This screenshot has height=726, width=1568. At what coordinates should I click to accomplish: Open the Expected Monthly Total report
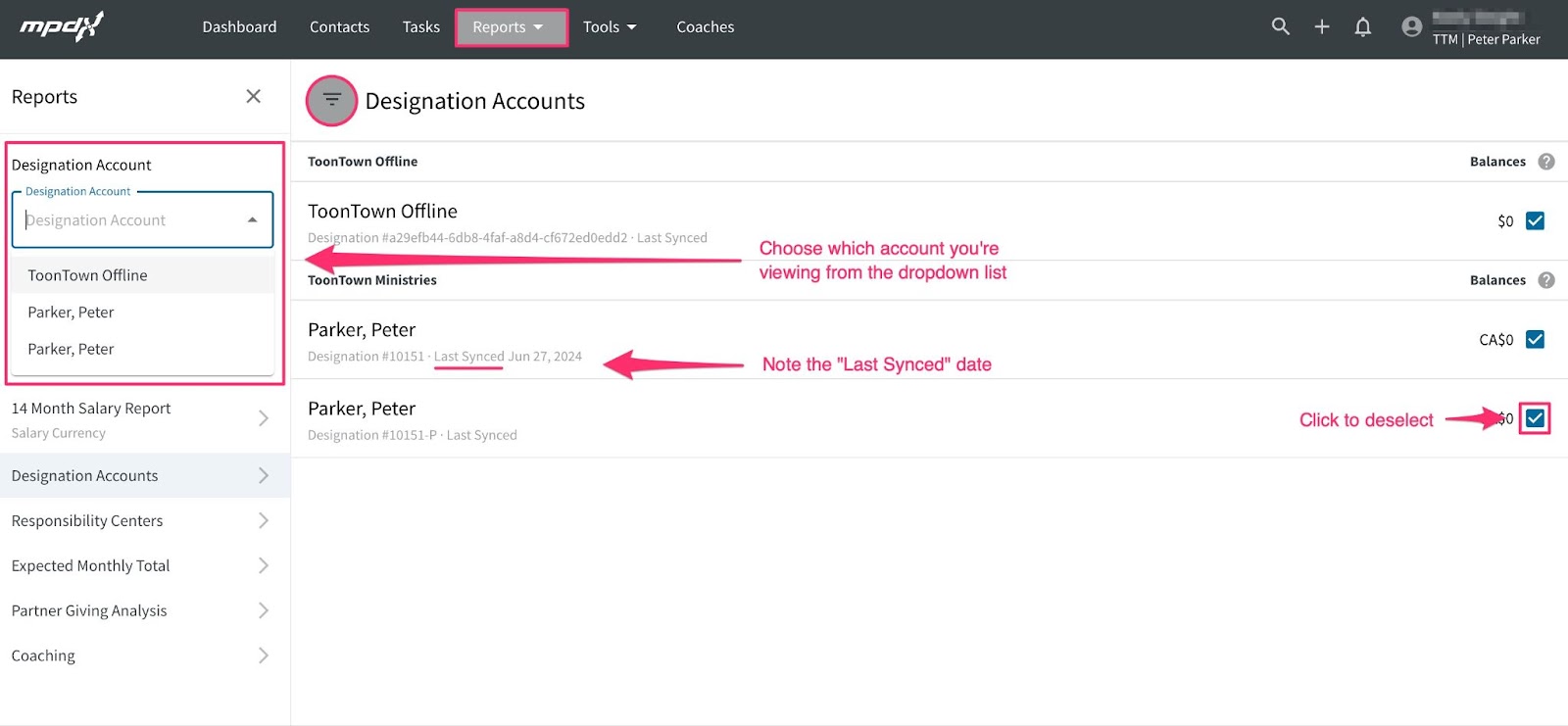(145, 565)
